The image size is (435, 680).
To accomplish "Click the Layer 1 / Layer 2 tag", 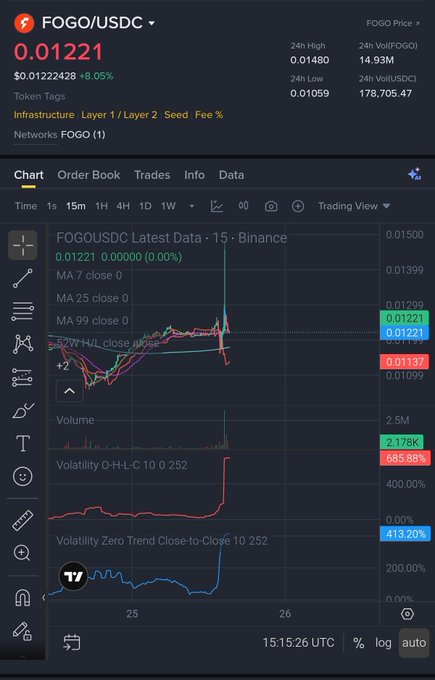I will (119, 115).
